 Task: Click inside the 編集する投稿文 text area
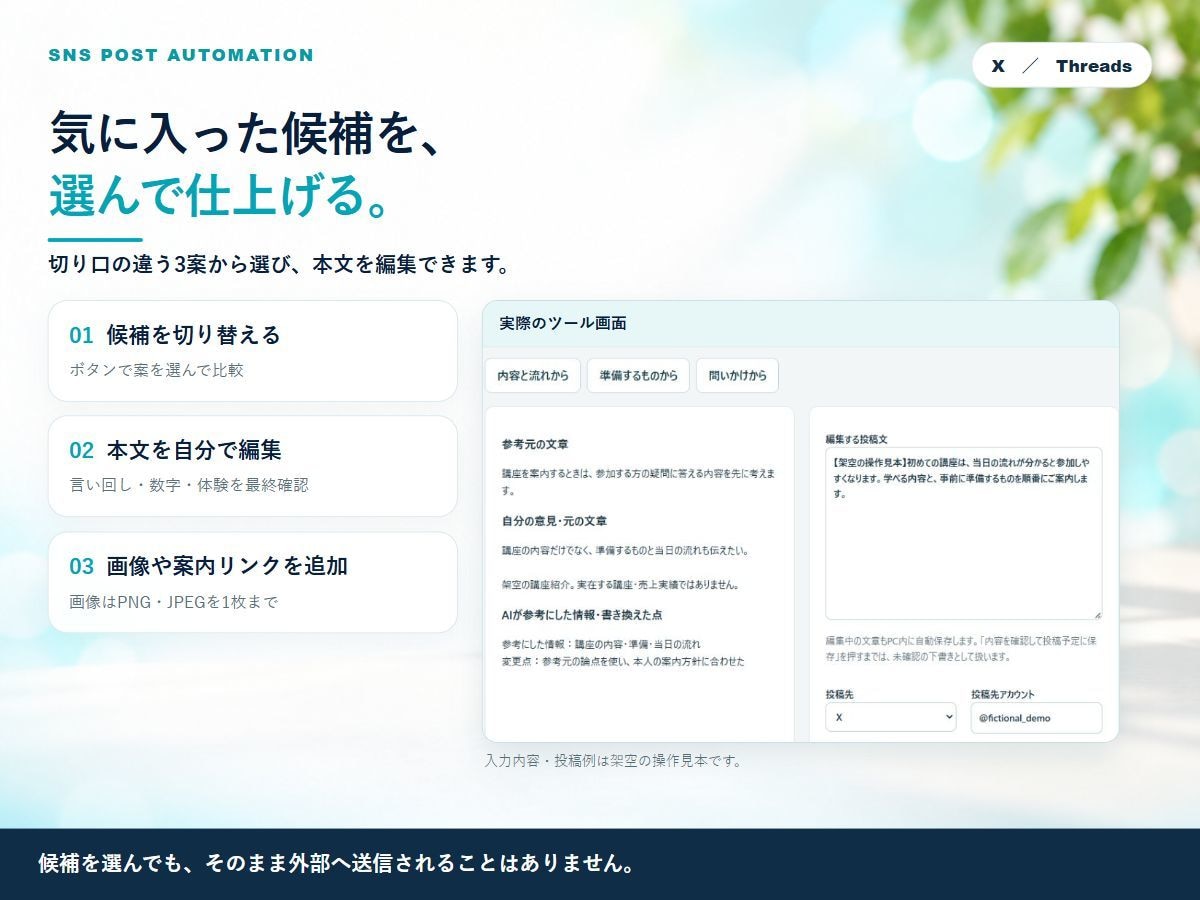pos(964,534)
